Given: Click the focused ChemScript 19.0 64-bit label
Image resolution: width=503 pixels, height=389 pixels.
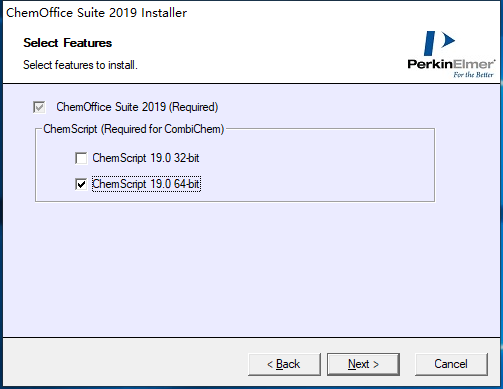Looking at the screenshot, I should (146, 184).
